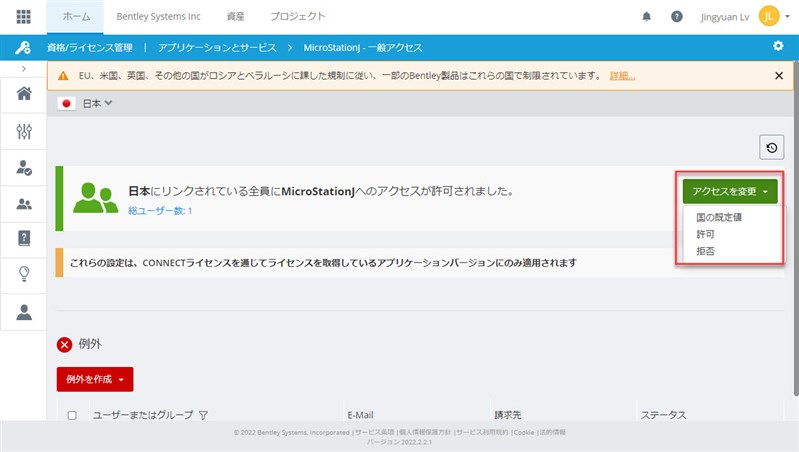Open the notifications bell
This screenshot has width=799, height=452.
point(646,16)
